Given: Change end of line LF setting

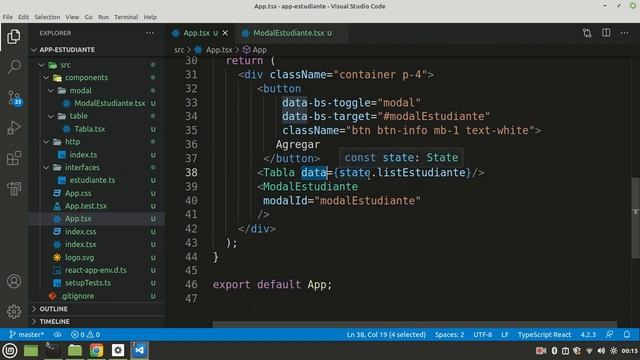Looking at the screenshot, I should coord(505,335).
